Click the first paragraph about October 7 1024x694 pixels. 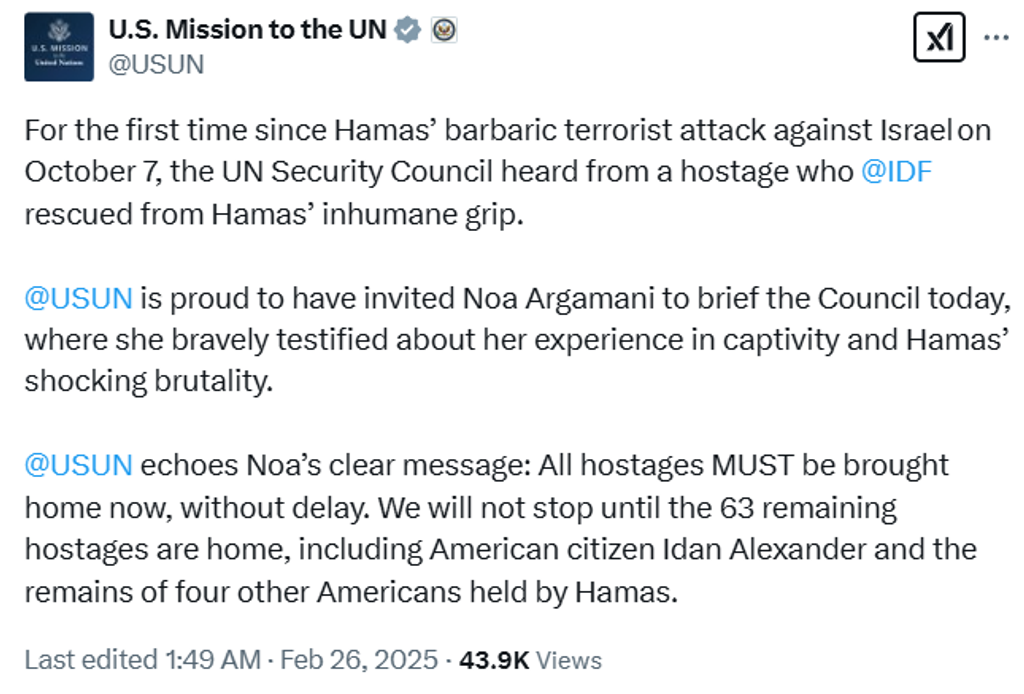tap(508, 172)
